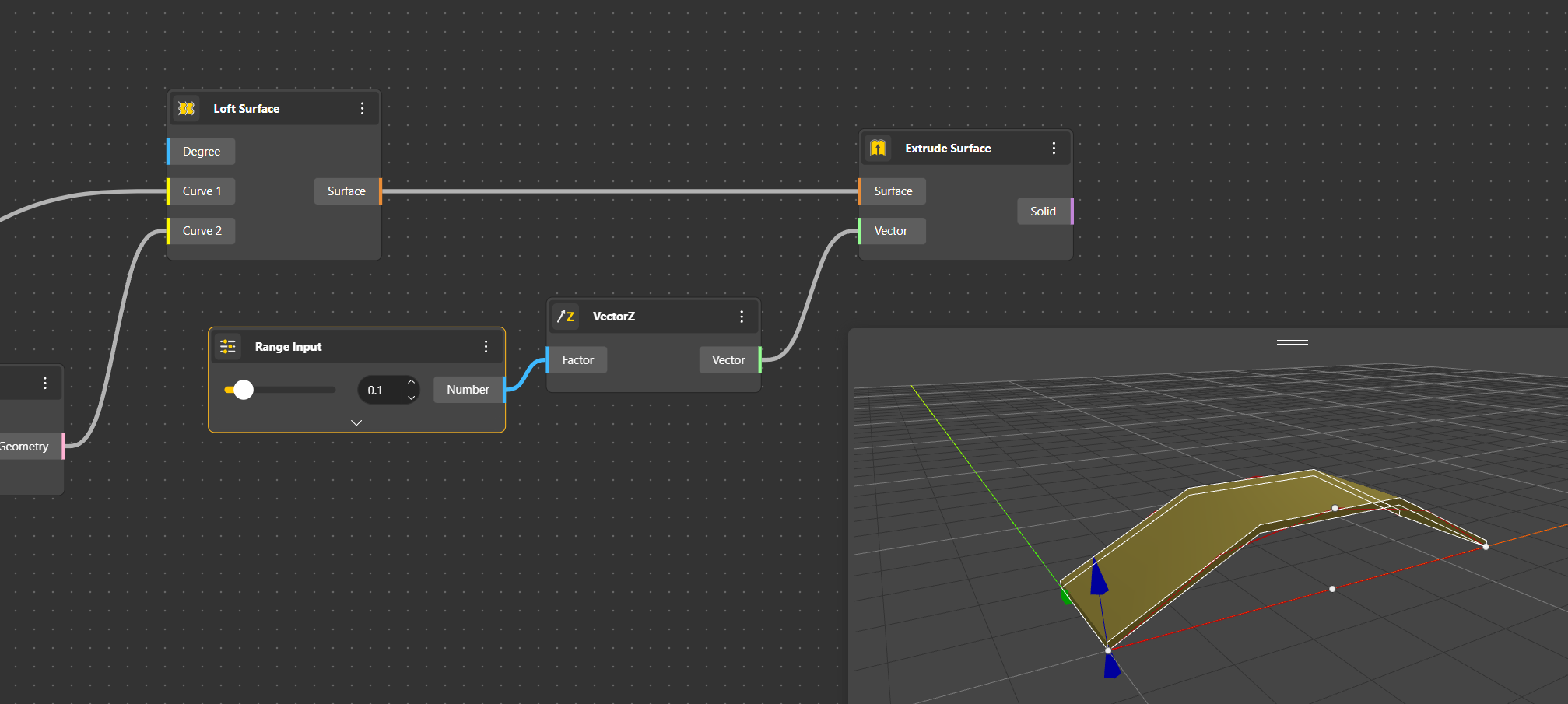This screenshot has height=704, width=1568.
Task: Open the Range Input three-dot menu
Action: (486, 346)
